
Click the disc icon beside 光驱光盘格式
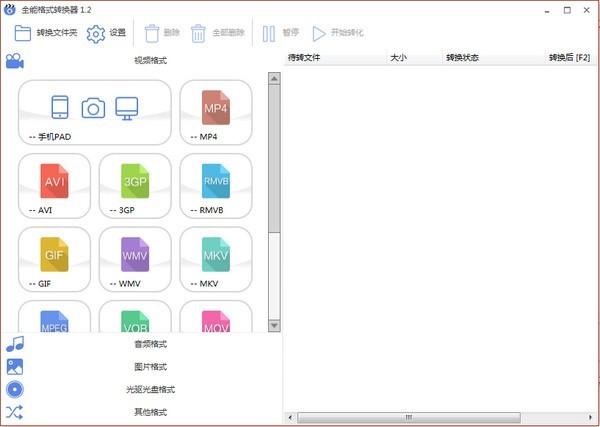click(x=15, y=390)
